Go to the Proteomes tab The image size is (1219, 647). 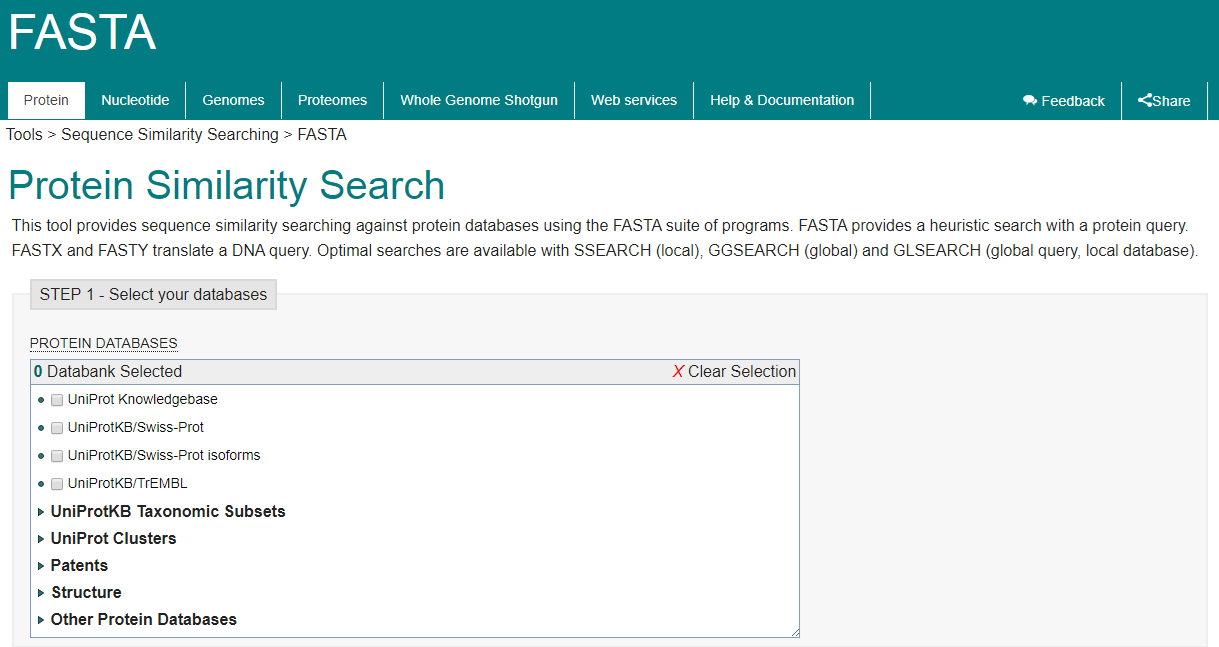pos(332,100)
